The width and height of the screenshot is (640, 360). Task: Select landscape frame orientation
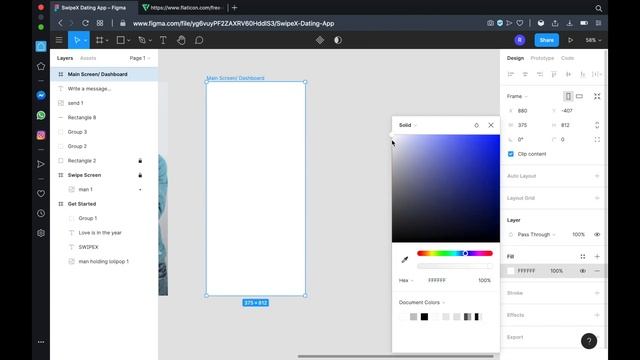click(580, 96)
